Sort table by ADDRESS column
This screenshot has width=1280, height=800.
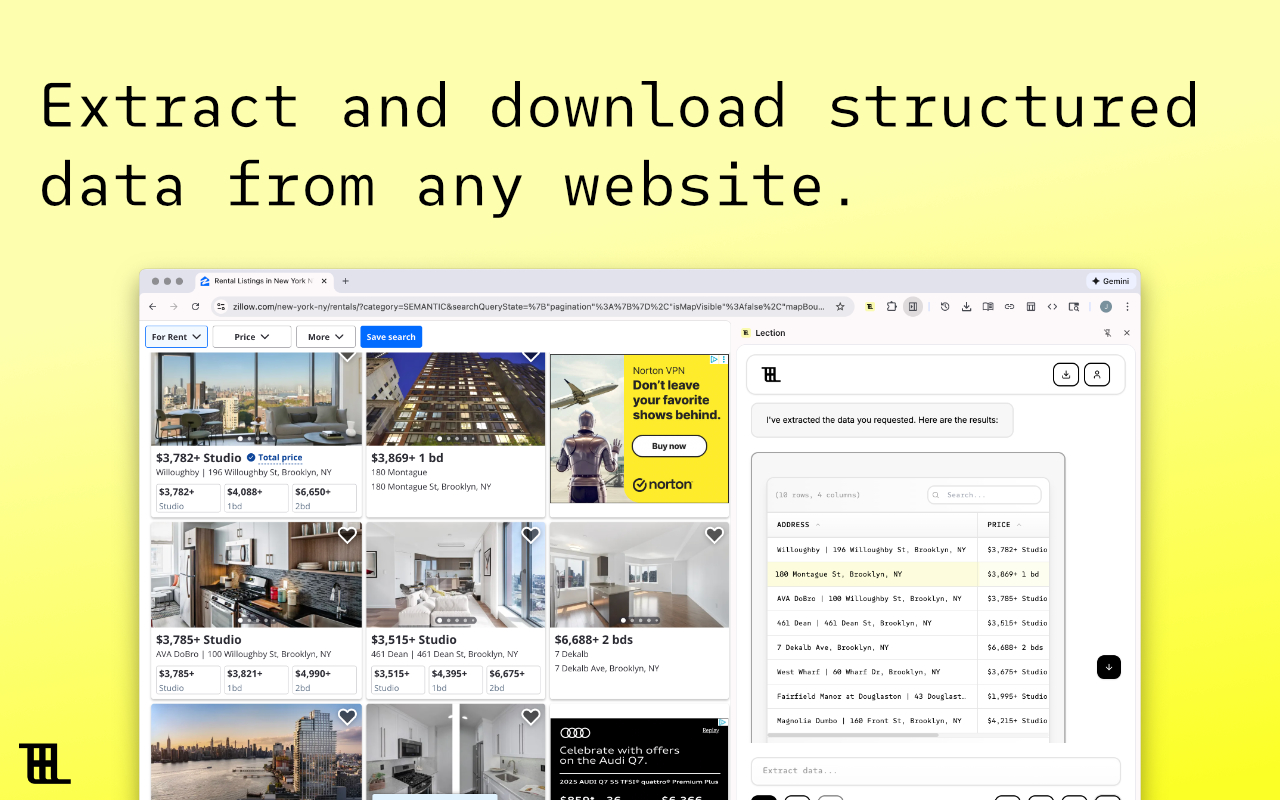(x=798, y=524)
